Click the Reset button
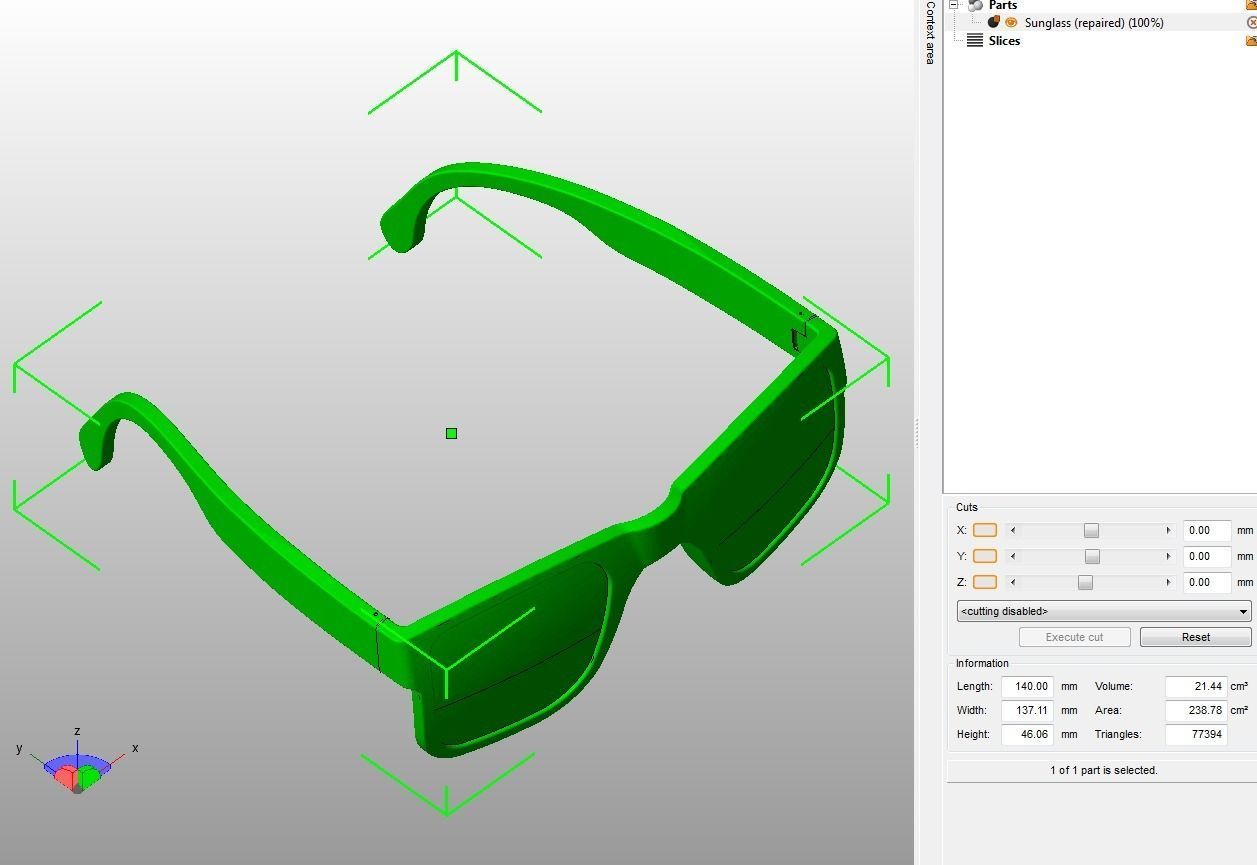Screen dimensions: 1257x865 click(1196, 637)
